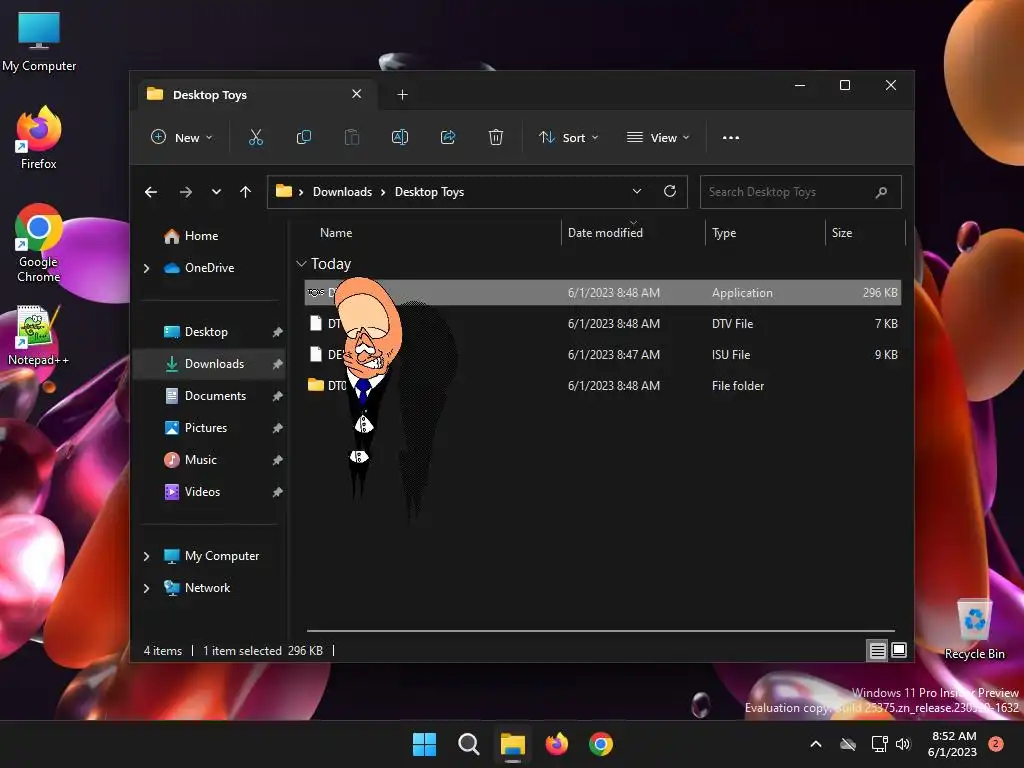
Task: Expand My Computer tree node
Action: tap(146, 556)
